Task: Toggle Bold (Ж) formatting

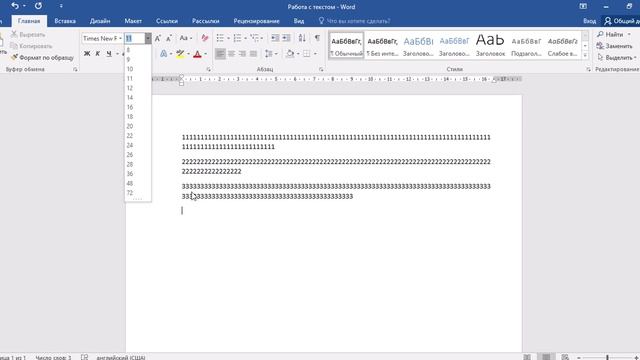Action: click(x=87, y=53)
